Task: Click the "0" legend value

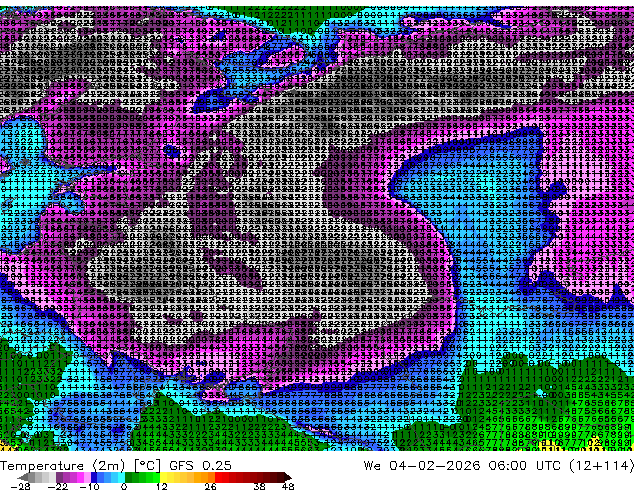Action: tap(124, 486)
